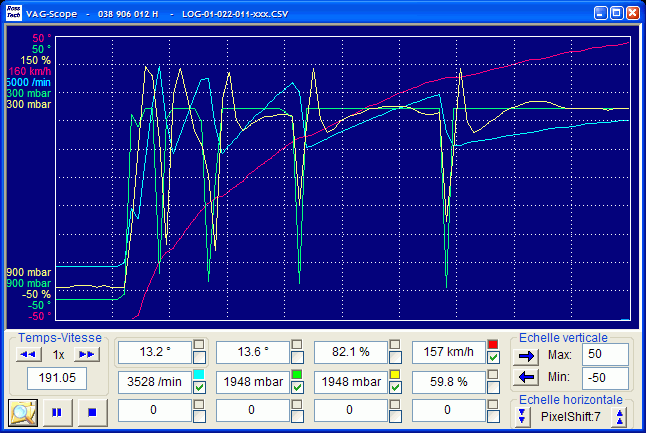This screenshot has height=433, width=646.
Task: Decrease horizontal PixelShift with down arrows
Action: 523,416
